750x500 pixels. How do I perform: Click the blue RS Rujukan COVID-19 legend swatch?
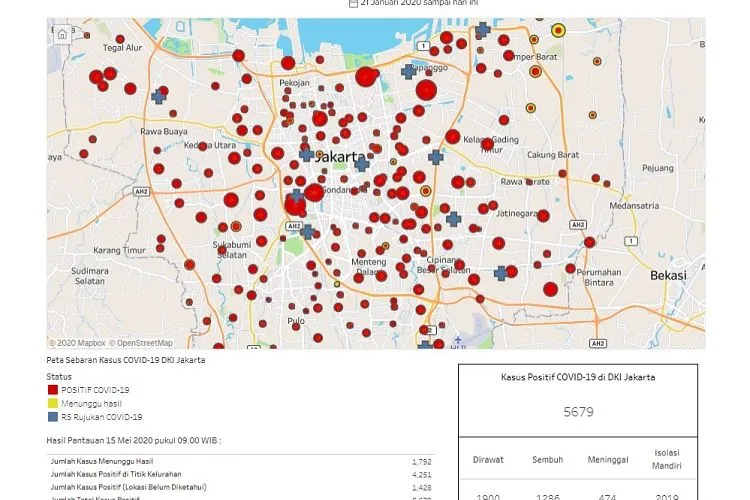click(x=53, y=416)
